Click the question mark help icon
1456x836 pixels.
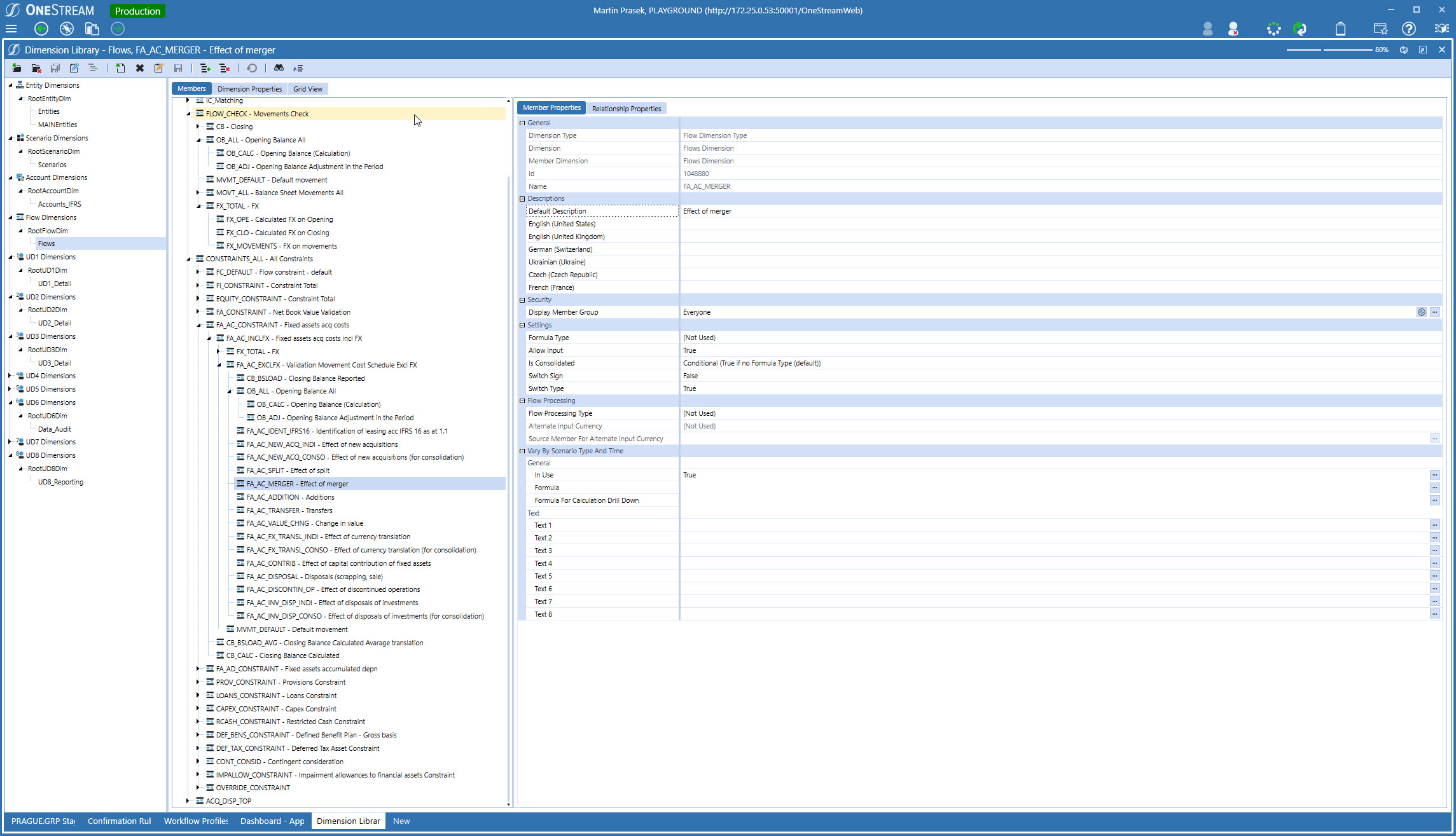(1409, 29)
